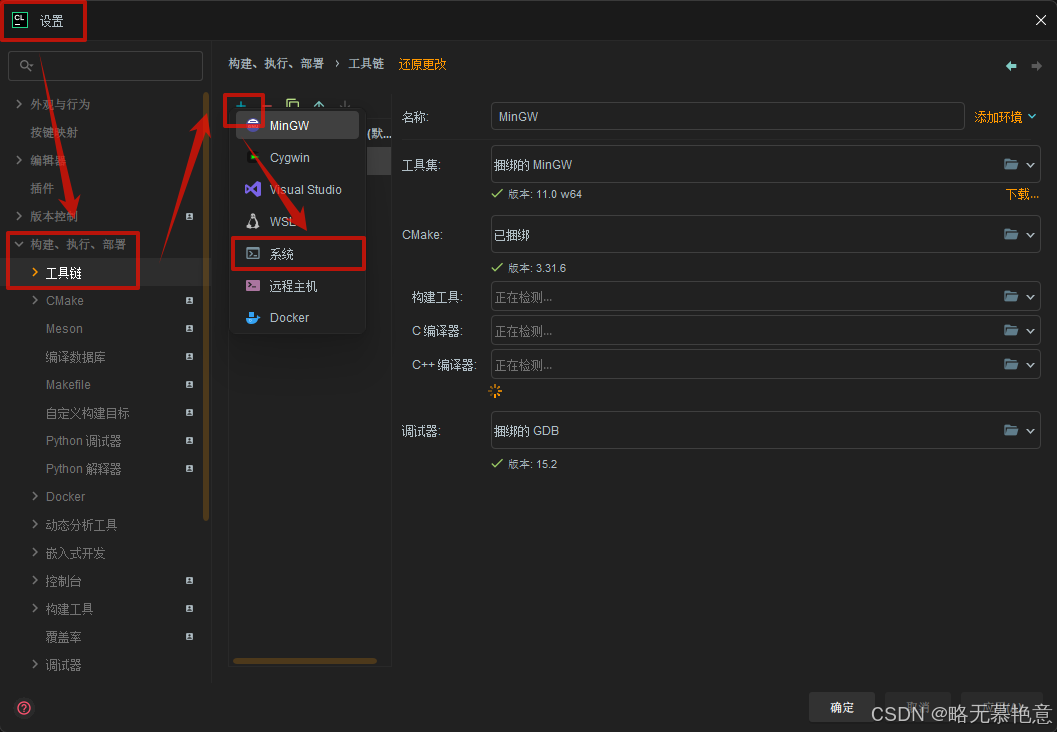Open the 工具集 dropdown arrow
Screen dimensions: 1057x732
click(x=1030, y=165)
